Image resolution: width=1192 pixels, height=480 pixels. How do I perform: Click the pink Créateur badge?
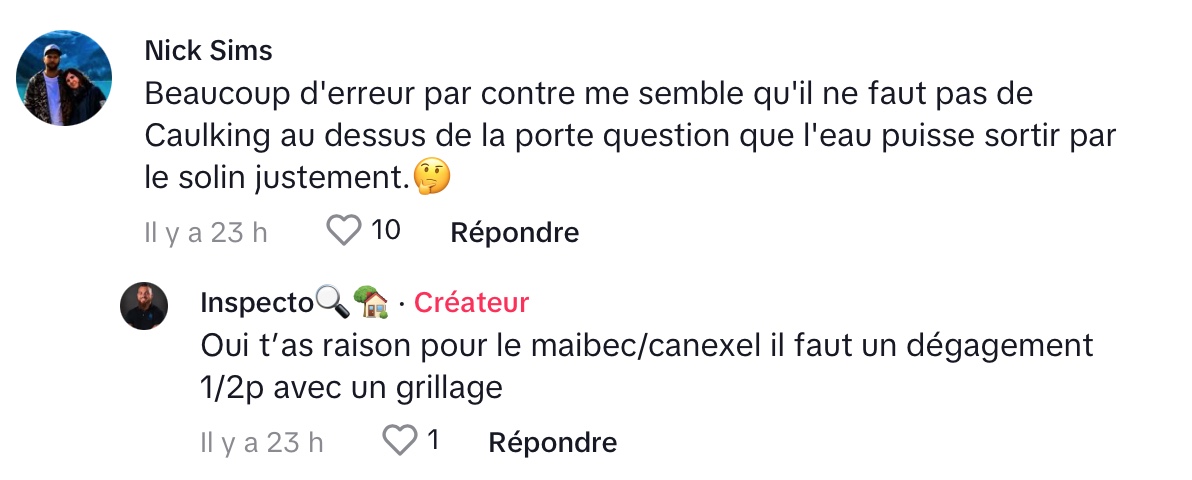[x=471, y=302]
